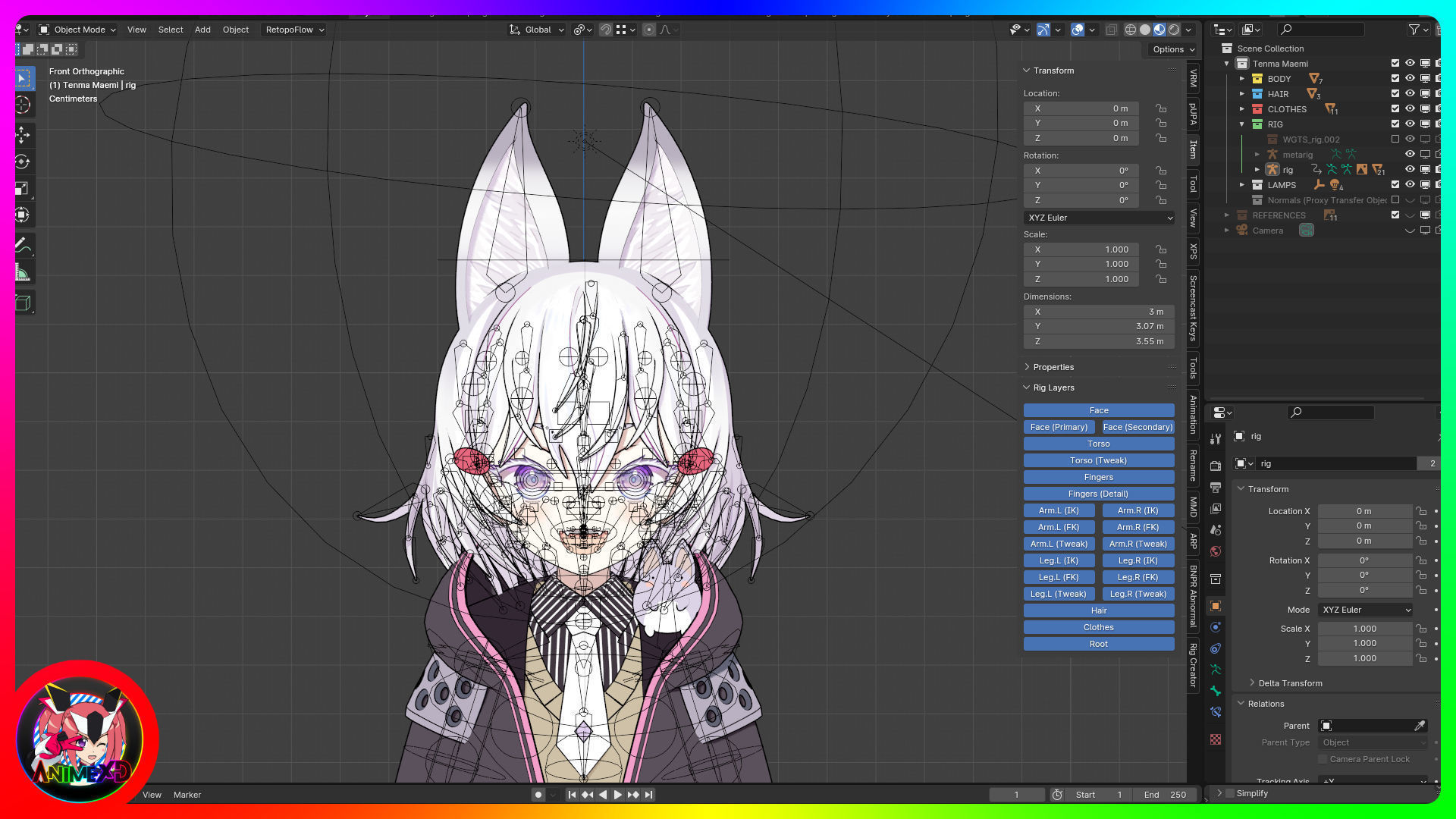1456x819 pixels.
Task: Toggle gizmo visibility in viewport header
Action: click(1043, 30)
